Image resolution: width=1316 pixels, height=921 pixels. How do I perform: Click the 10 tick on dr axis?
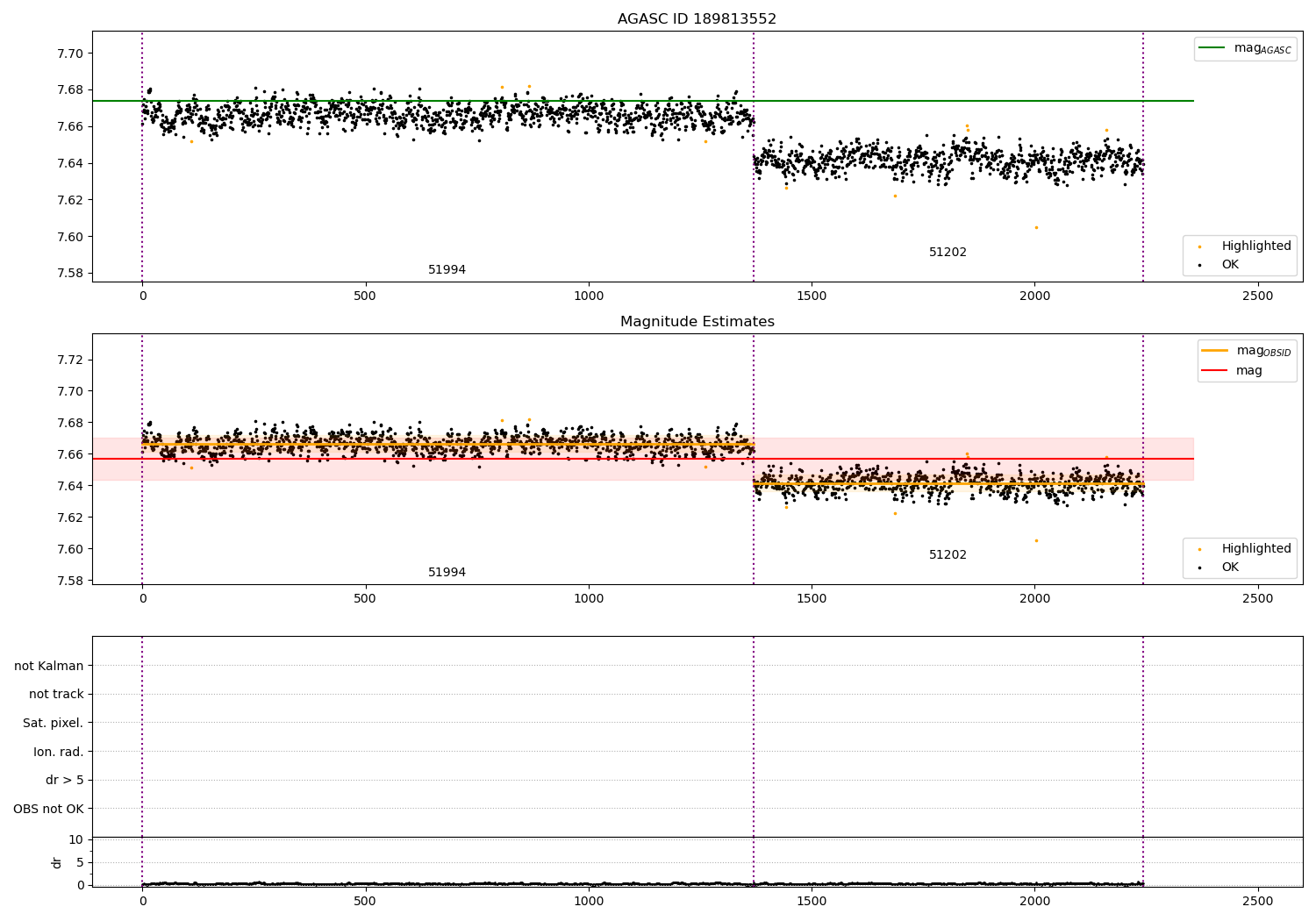(76, 840)
